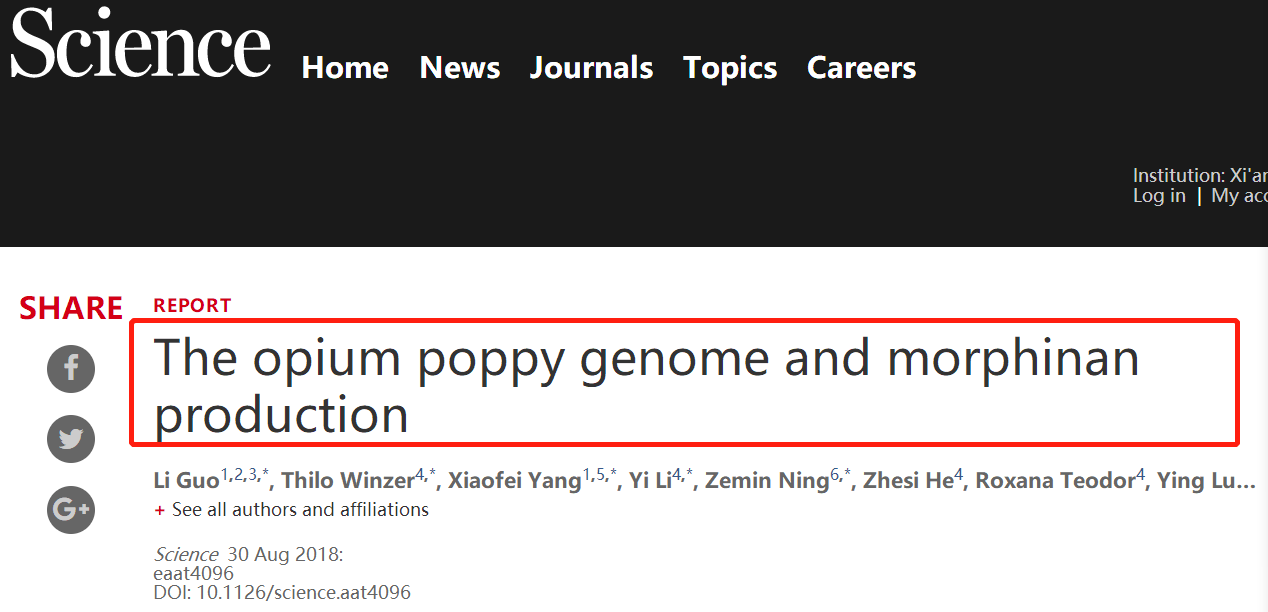Click author name Thilo Winzer

(348, 481)
